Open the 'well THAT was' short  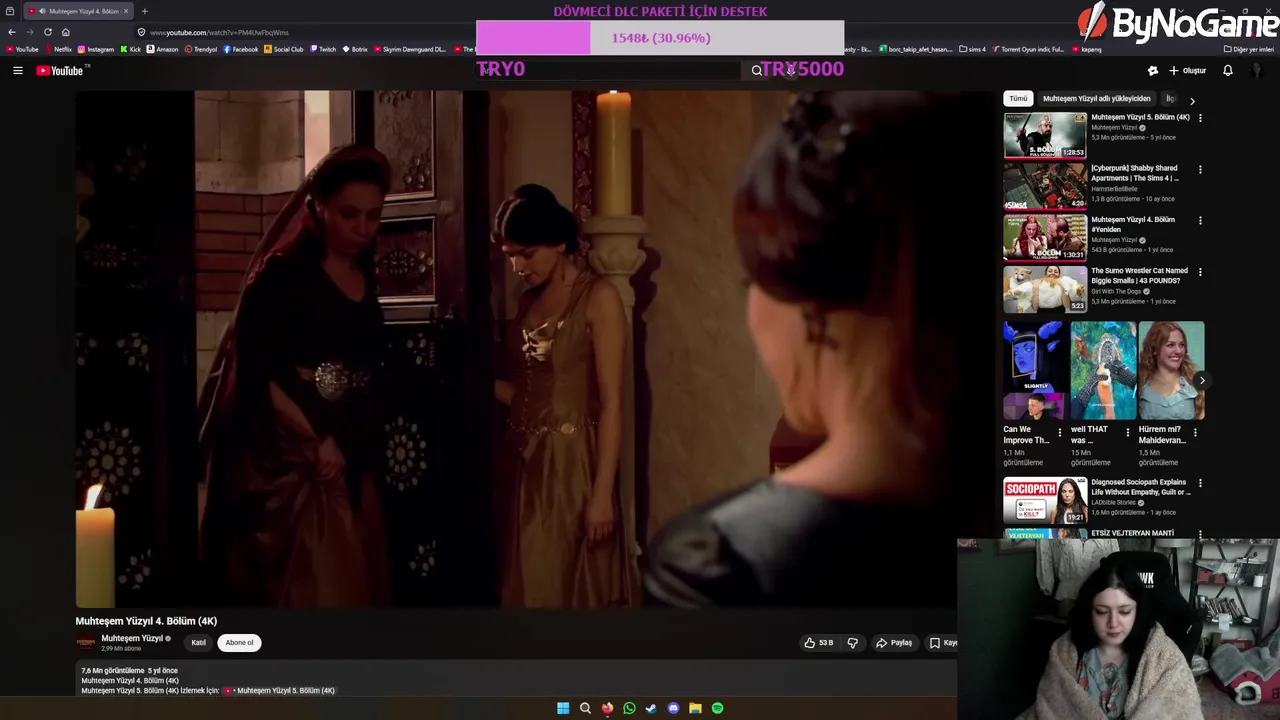click(x=1103, y=370)
